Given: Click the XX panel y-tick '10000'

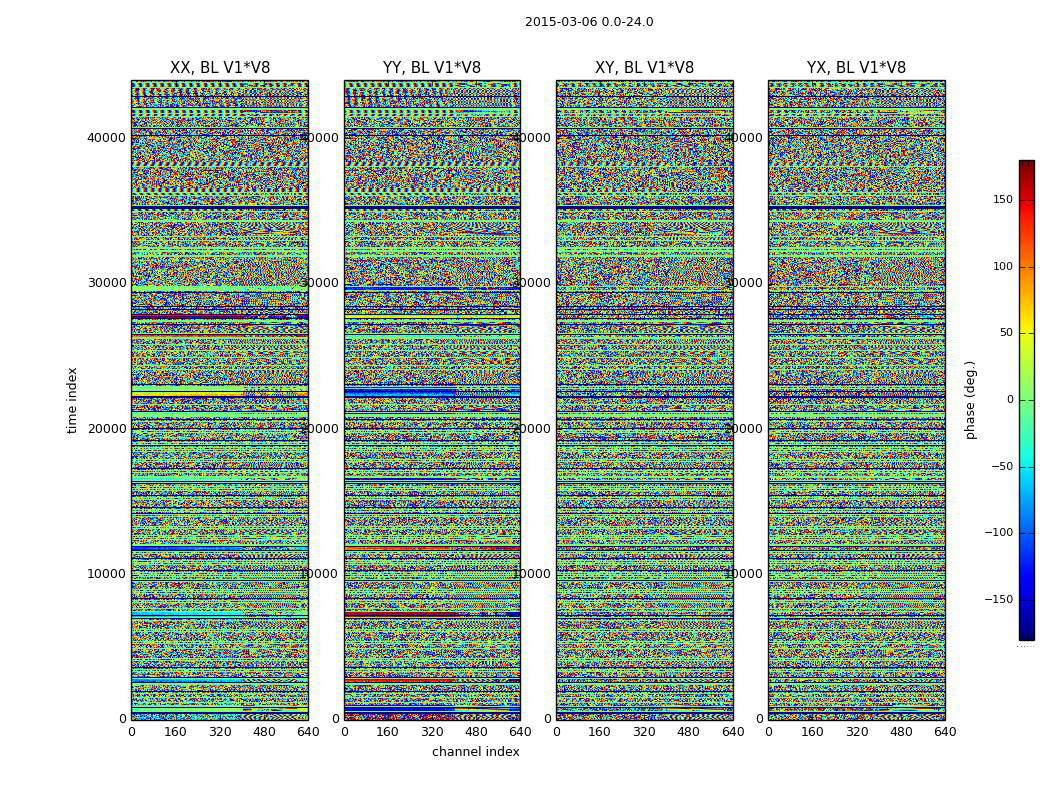Looking at the screenshot, I should [x=106, y=574].
